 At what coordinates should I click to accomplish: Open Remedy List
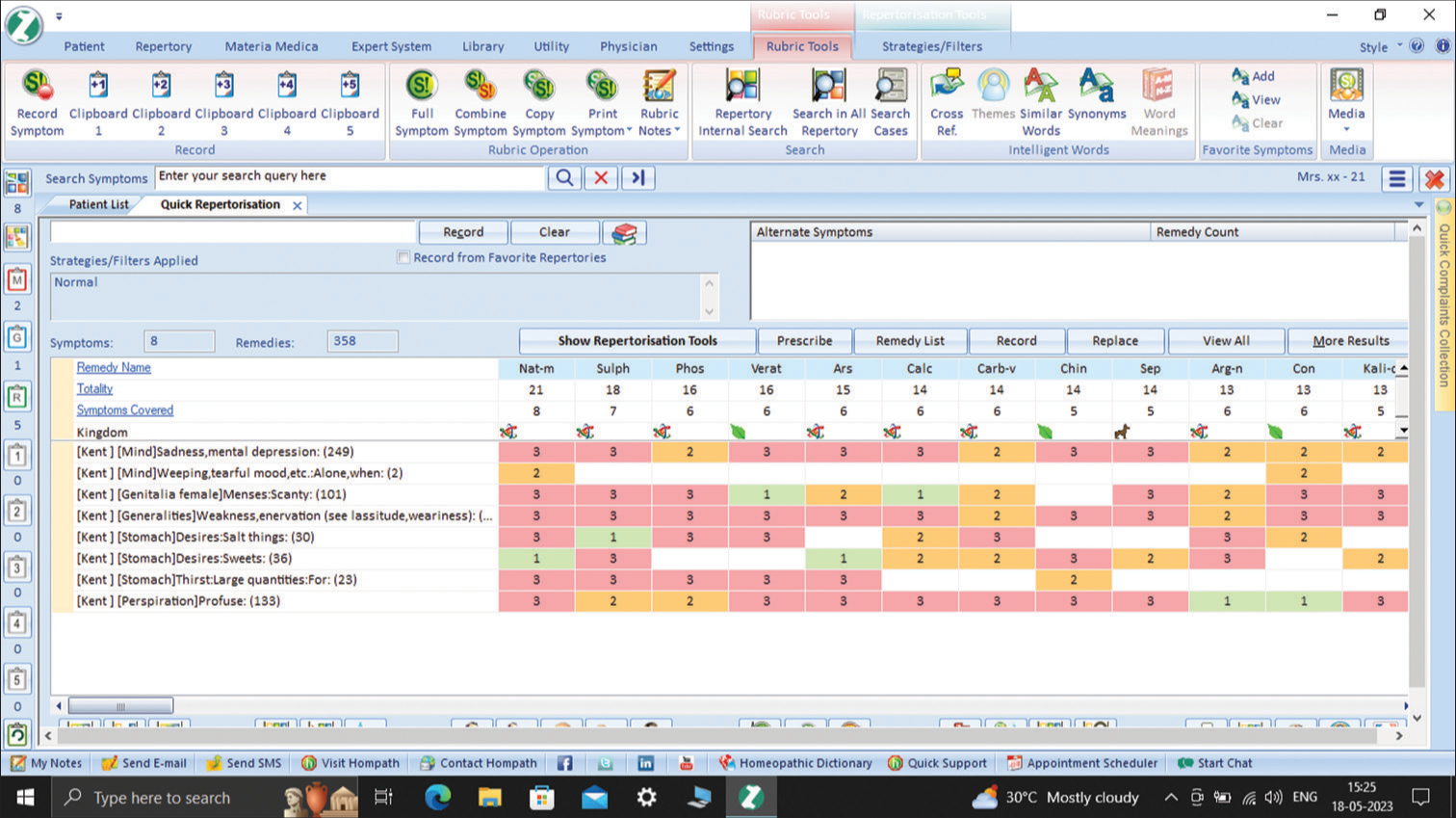click(910, 341)
